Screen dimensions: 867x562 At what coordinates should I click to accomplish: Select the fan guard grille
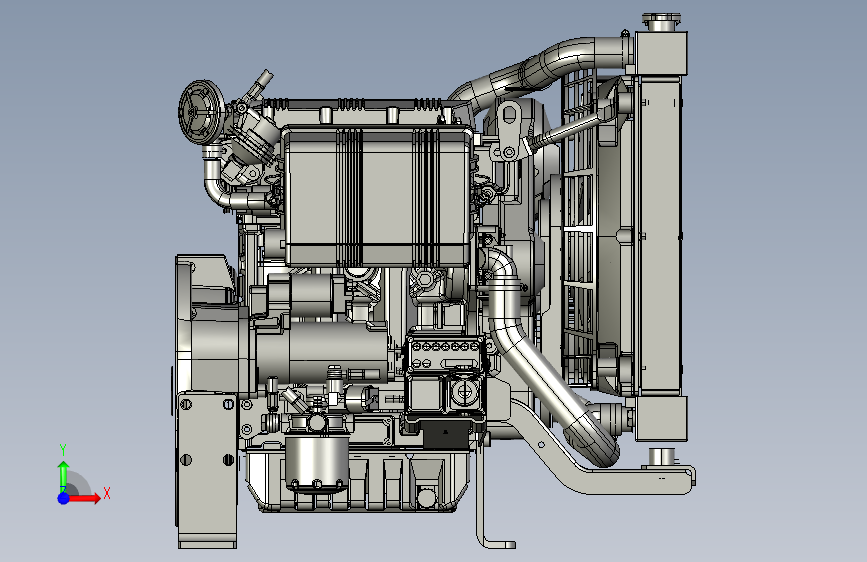[x=578, y=232]
